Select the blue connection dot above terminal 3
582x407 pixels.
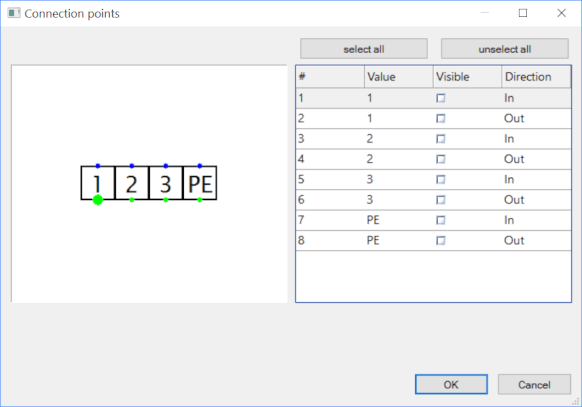[166, 166]
